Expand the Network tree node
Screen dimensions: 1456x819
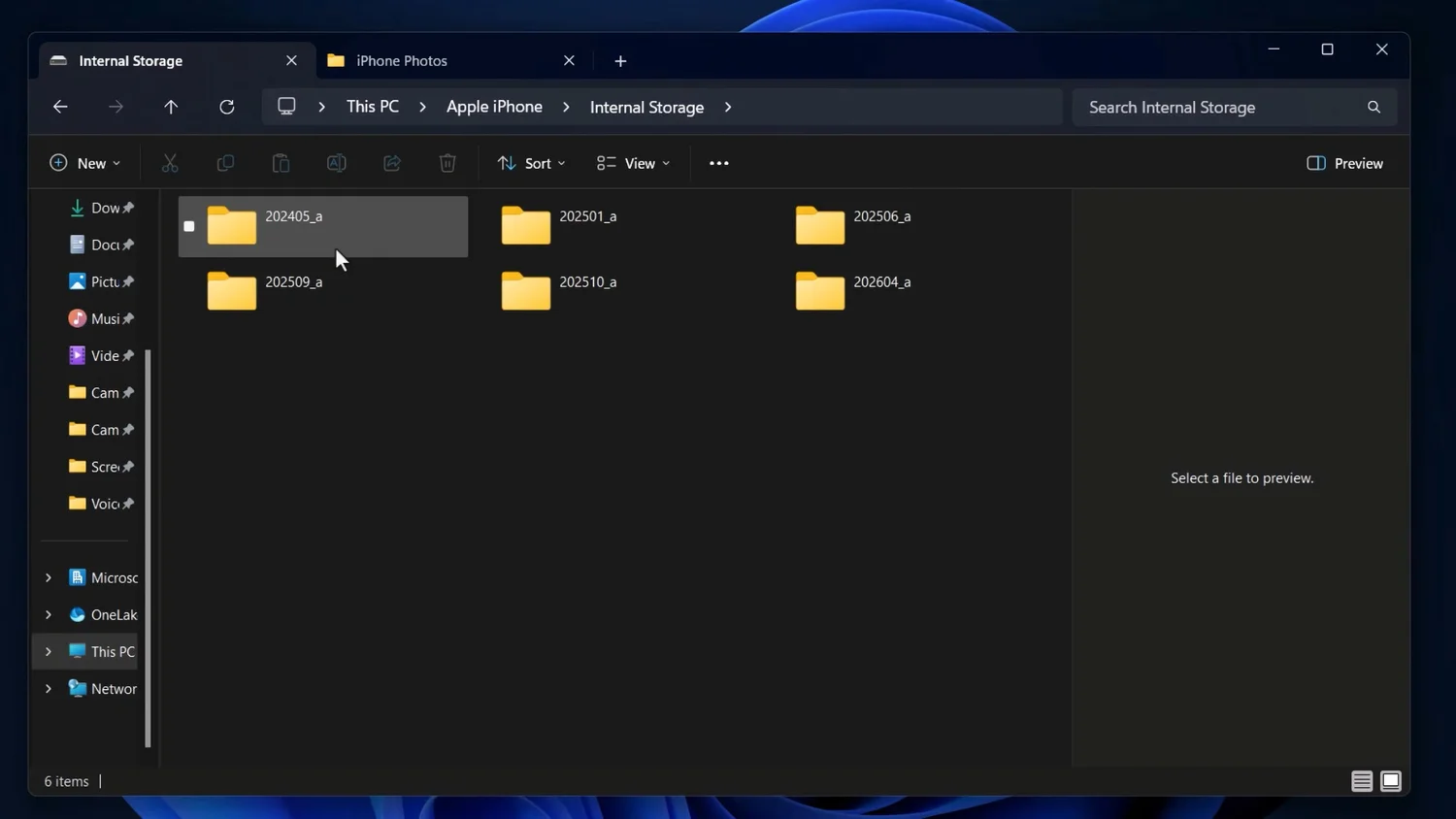[49, 688]
